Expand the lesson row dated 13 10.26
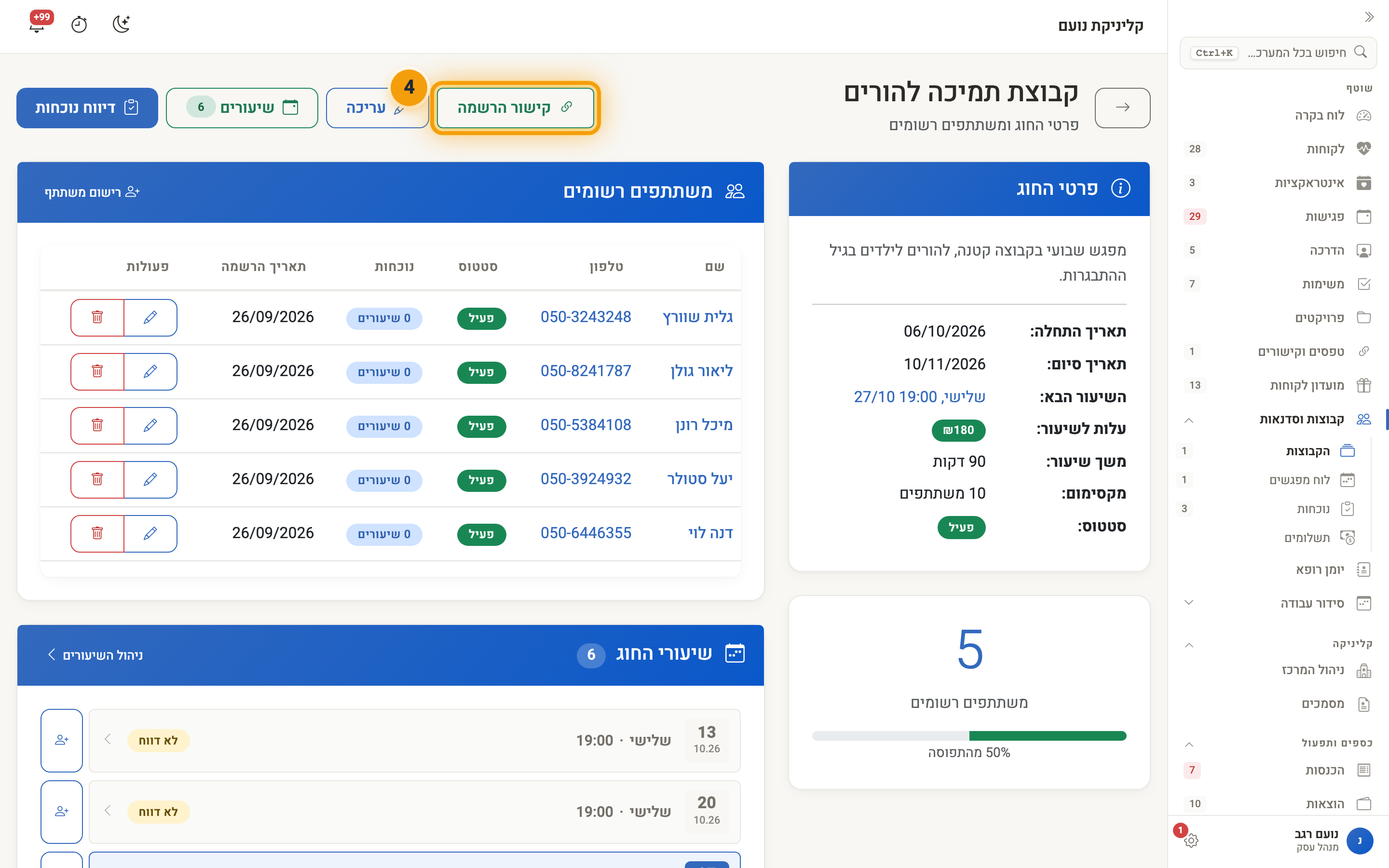The width and height of the screenshot is (1389, 868). tap(414, 741)
